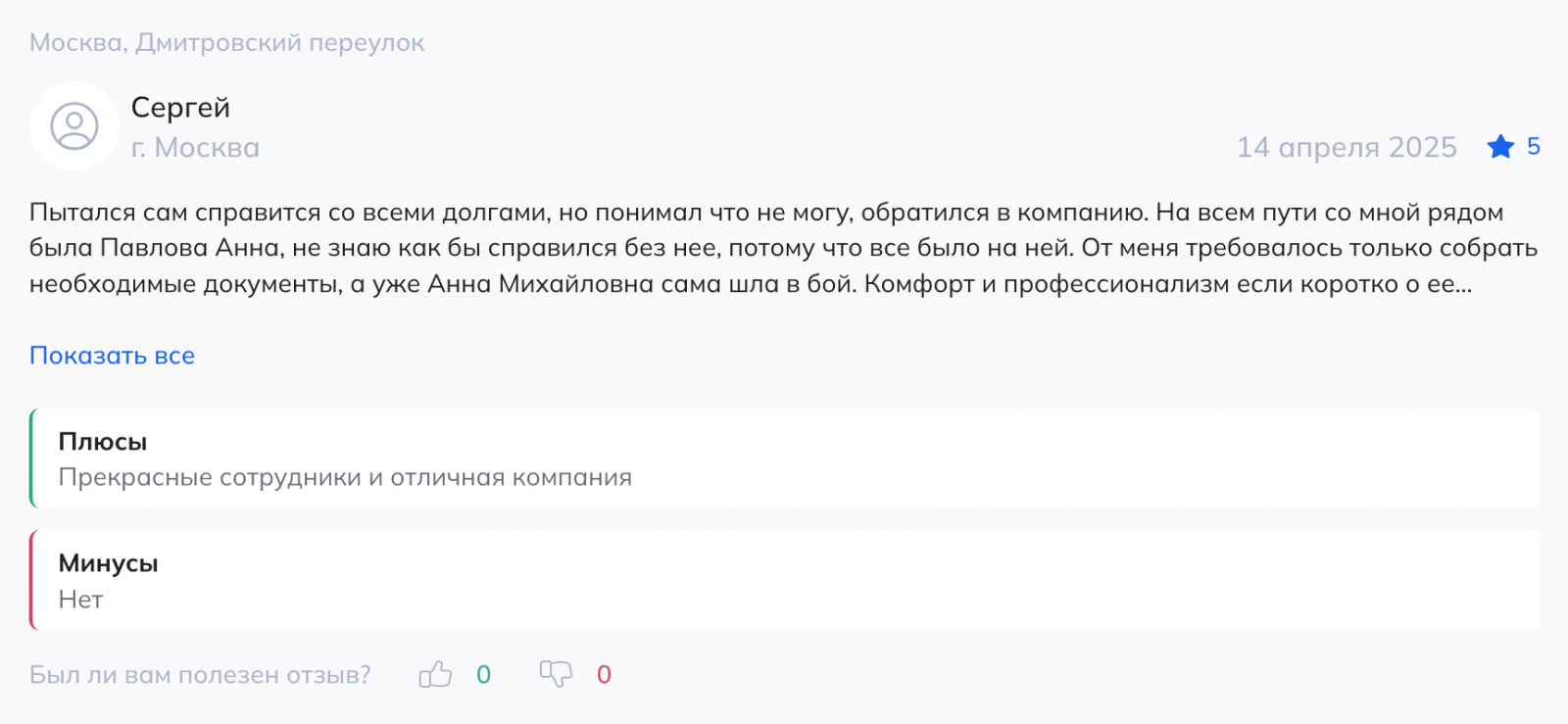Screen dimensions: 1568x724
Task: Click the thumbs-down not helpful icon
Action: click(556, 674)
